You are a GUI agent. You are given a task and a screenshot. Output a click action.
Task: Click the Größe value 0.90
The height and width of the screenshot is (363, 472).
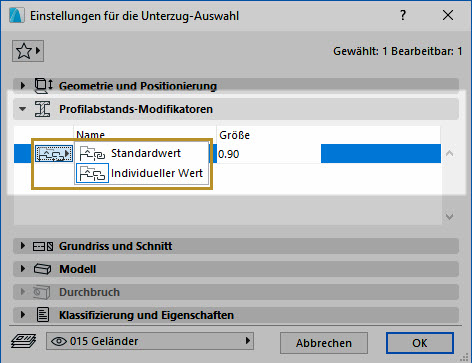(x=229, y=154)
